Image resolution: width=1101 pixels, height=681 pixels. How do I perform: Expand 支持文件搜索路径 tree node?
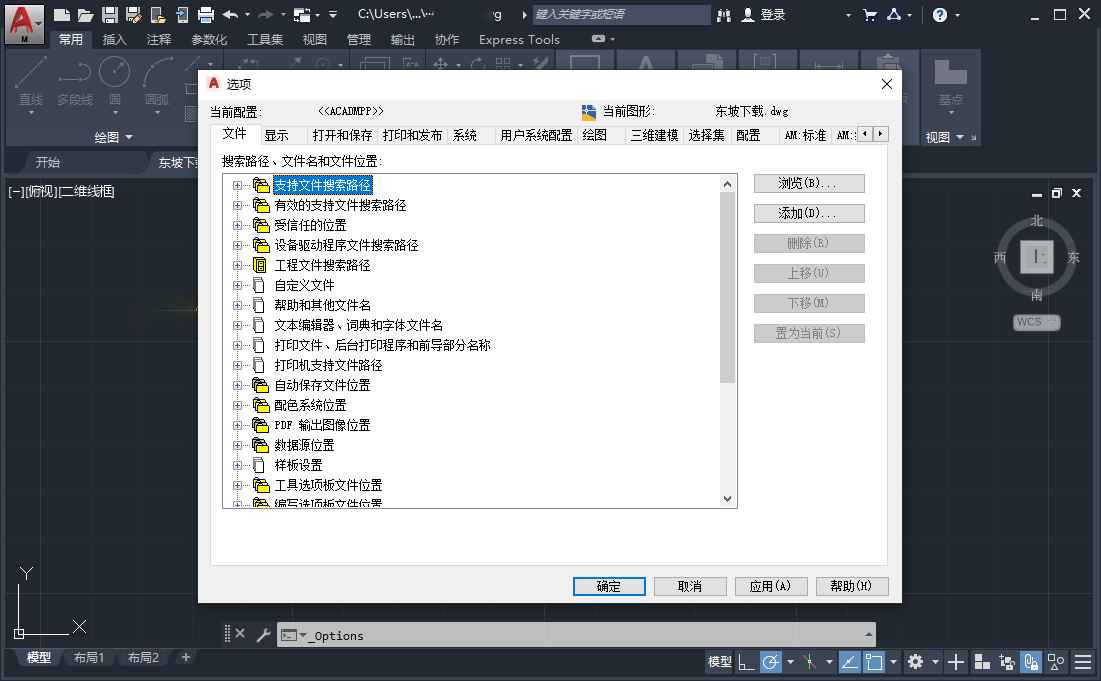coord(237,185)
